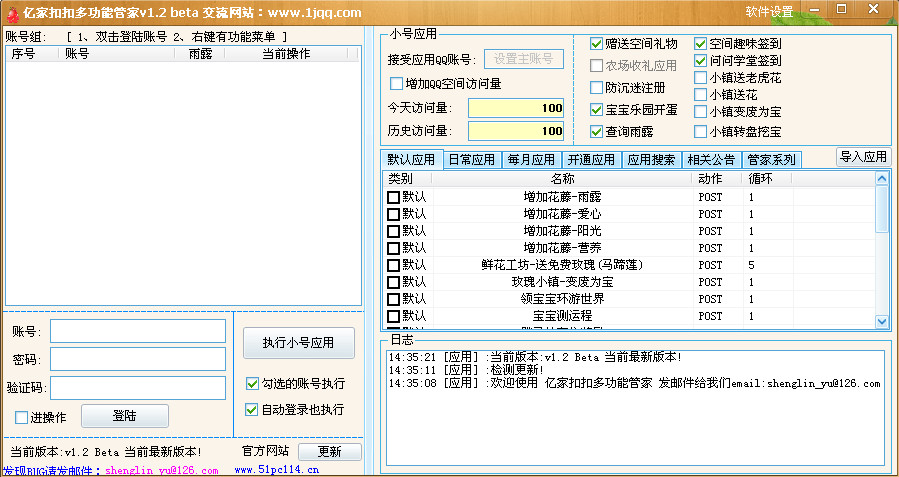Image resolution: width=899 pixels, height=477 pixels.
Task: Tick the 宝宝测运程 row checkbox
Action: 393,316
